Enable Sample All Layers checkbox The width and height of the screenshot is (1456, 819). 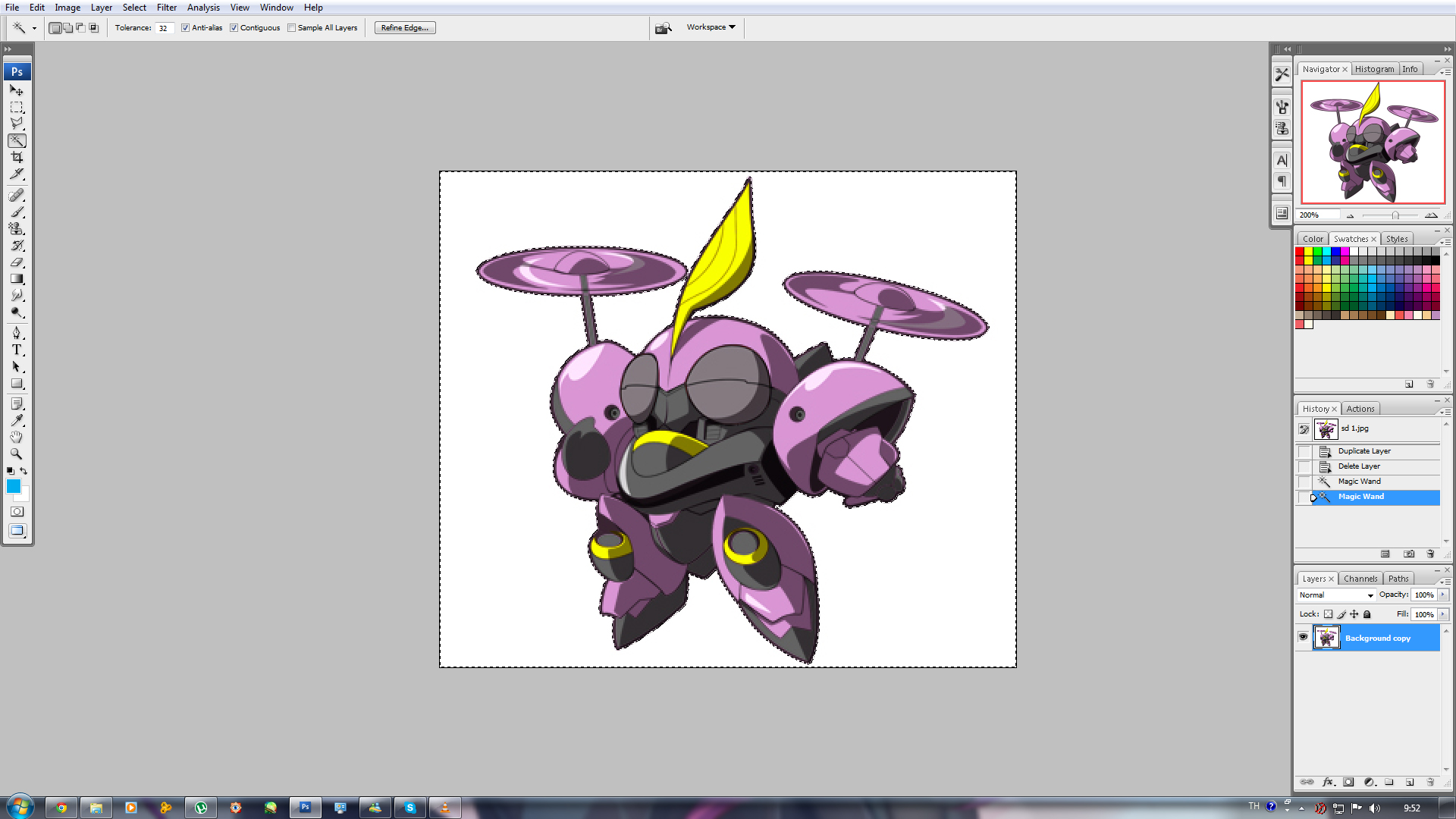(x=291, y=28)
